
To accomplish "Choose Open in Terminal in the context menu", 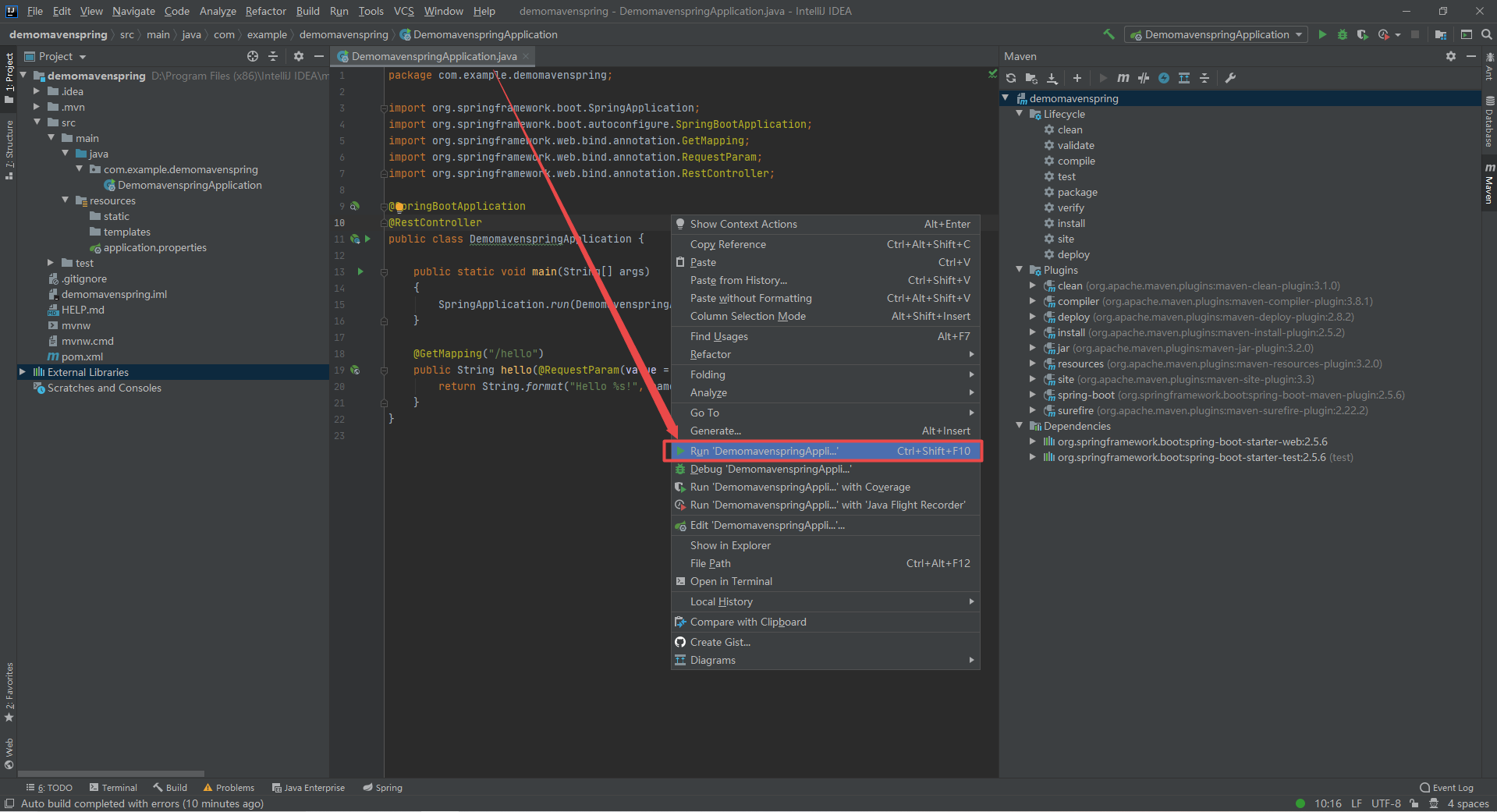I will click(x=825, y=581).
